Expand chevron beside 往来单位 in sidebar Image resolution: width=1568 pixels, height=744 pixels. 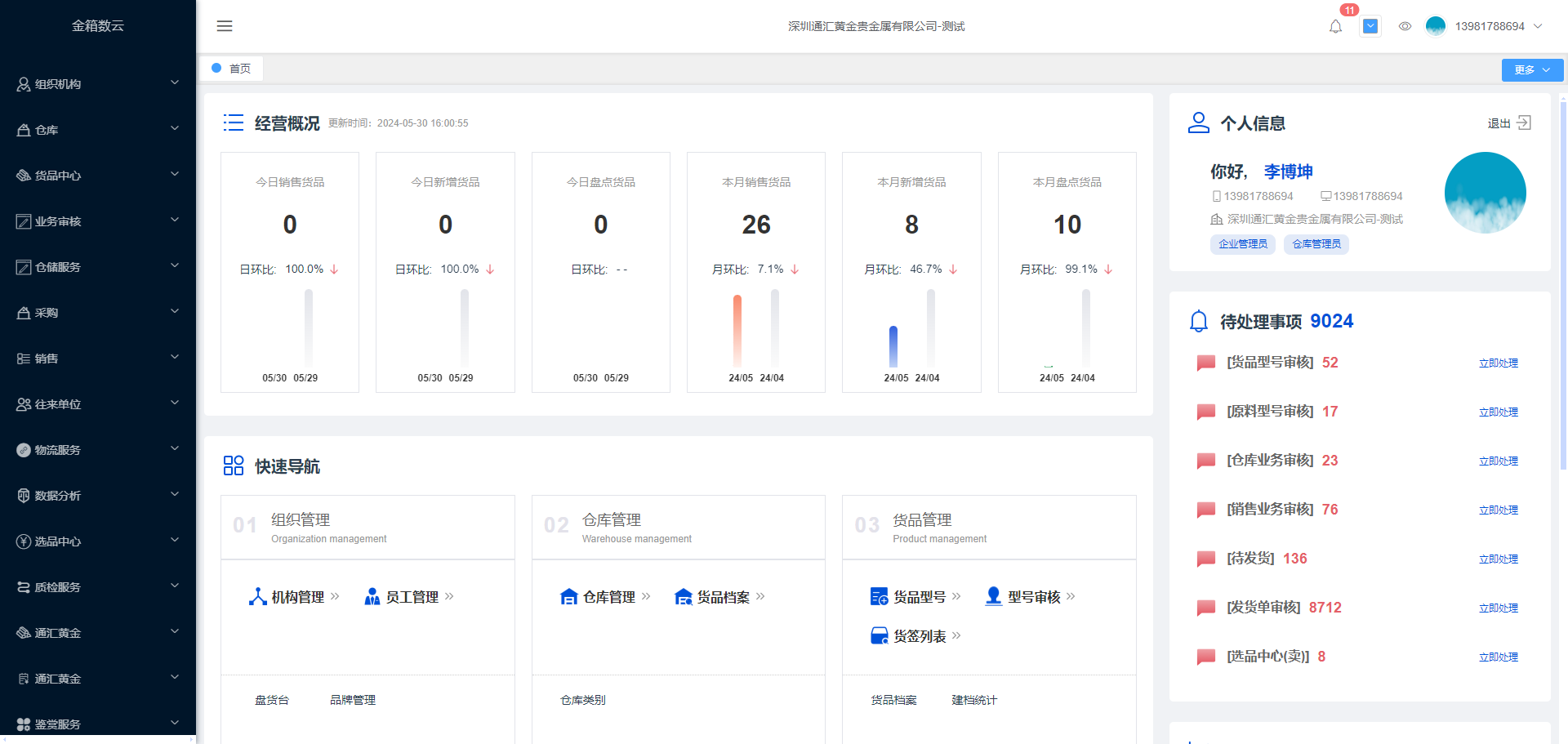coord(175,403)
